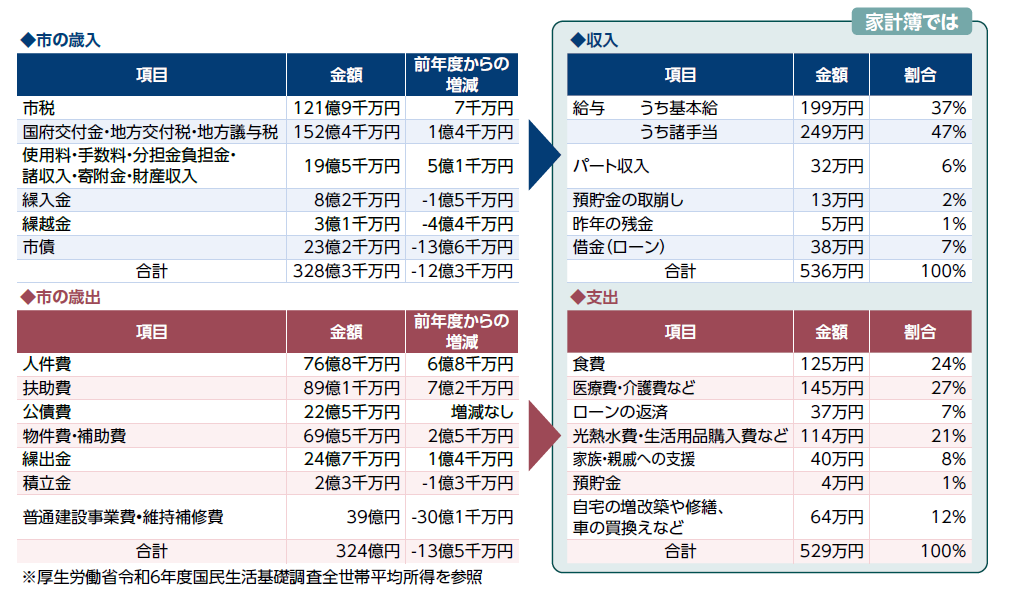
Task: Select the revenue total 328億3千万円
Action: pyautogui.click(x=346, y=271)
